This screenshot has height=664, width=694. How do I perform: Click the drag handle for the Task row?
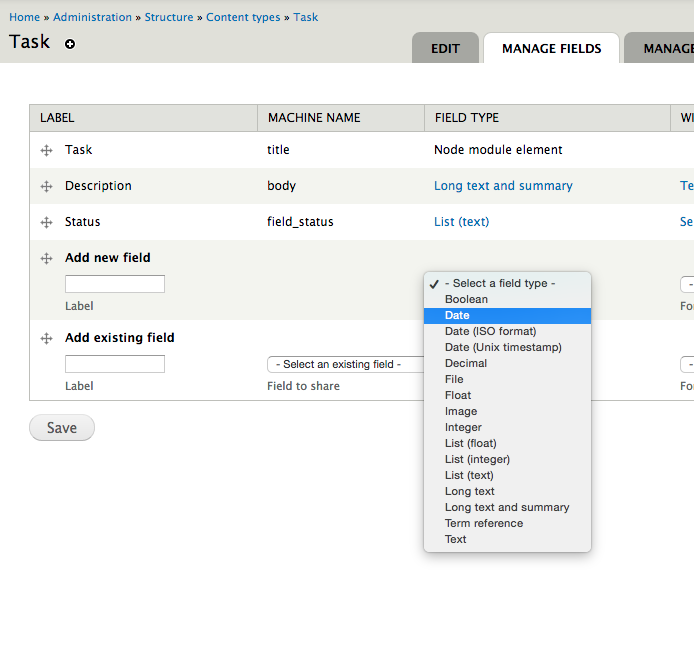point(46,151)
